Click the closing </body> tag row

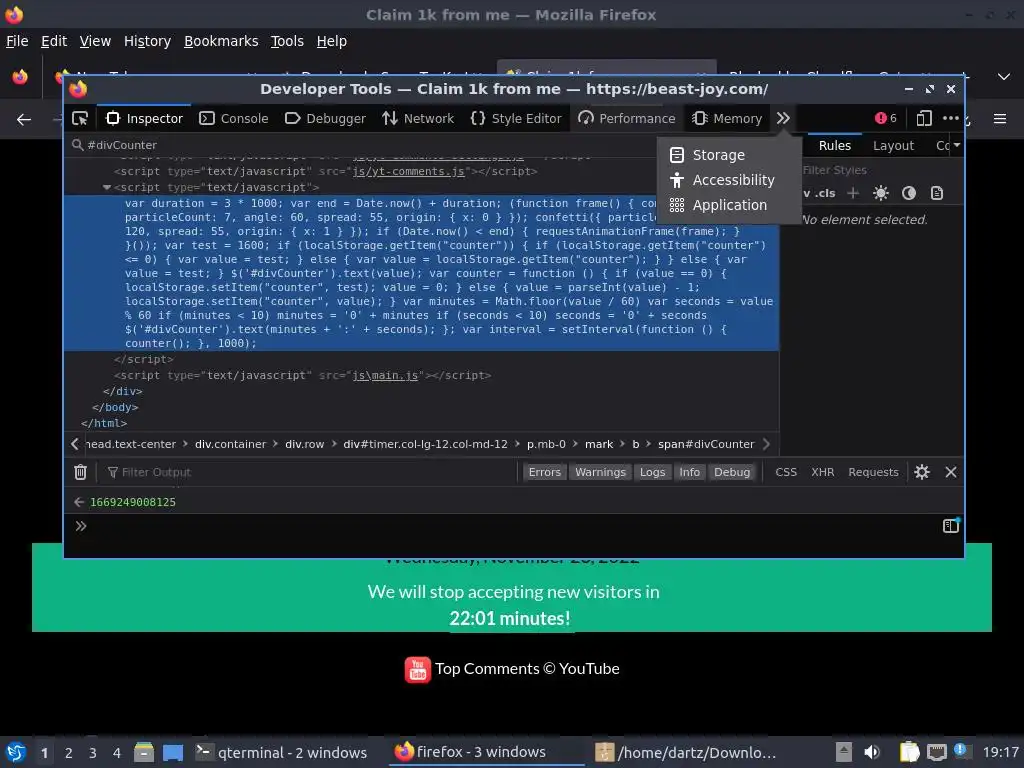[115, 407]
